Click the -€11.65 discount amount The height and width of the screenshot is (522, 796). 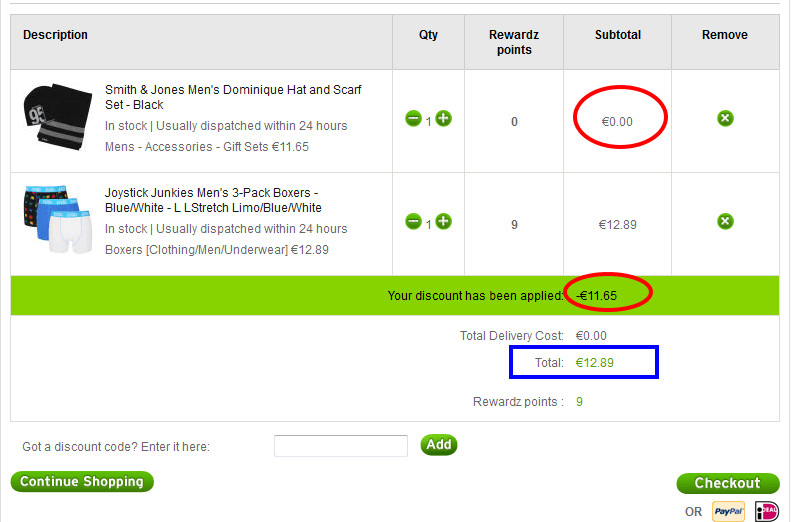point(596,296)
